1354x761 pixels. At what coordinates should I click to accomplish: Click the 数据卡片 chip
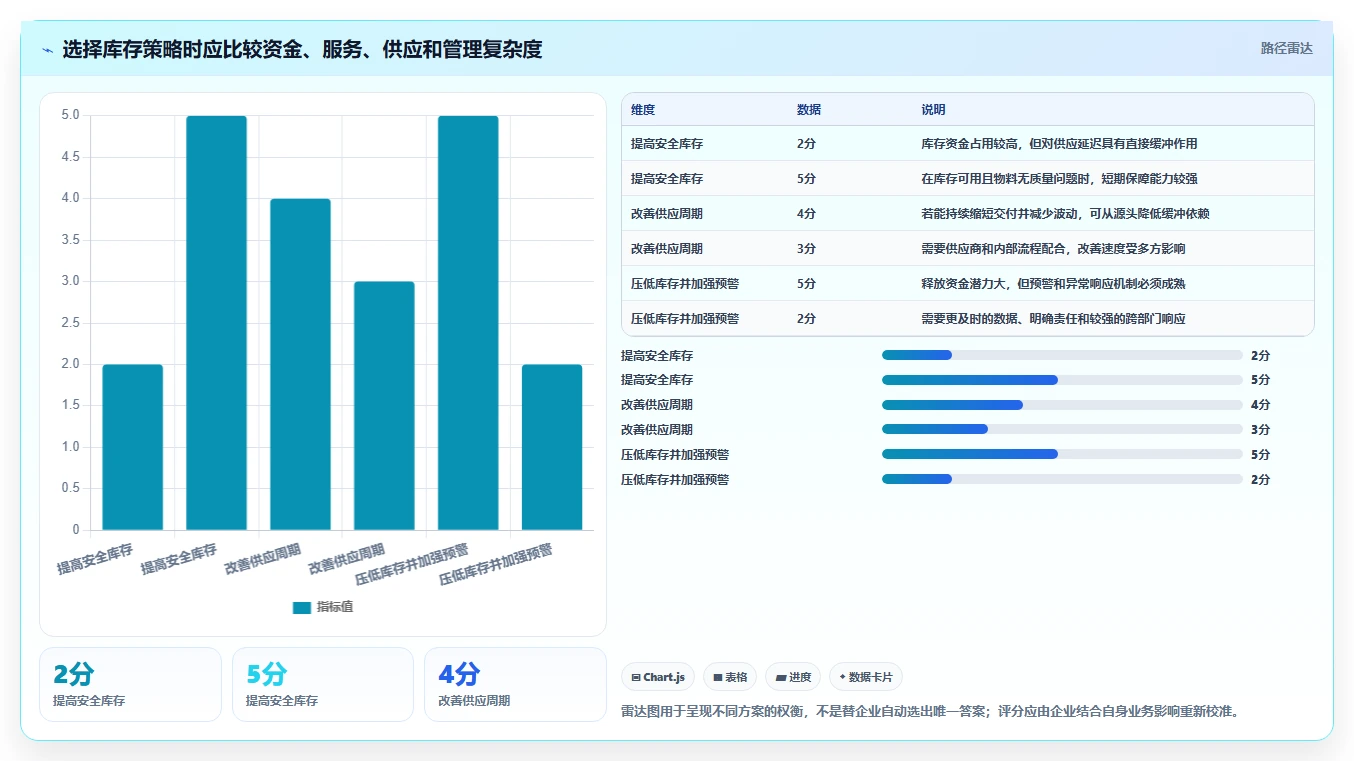coord(866,677)
